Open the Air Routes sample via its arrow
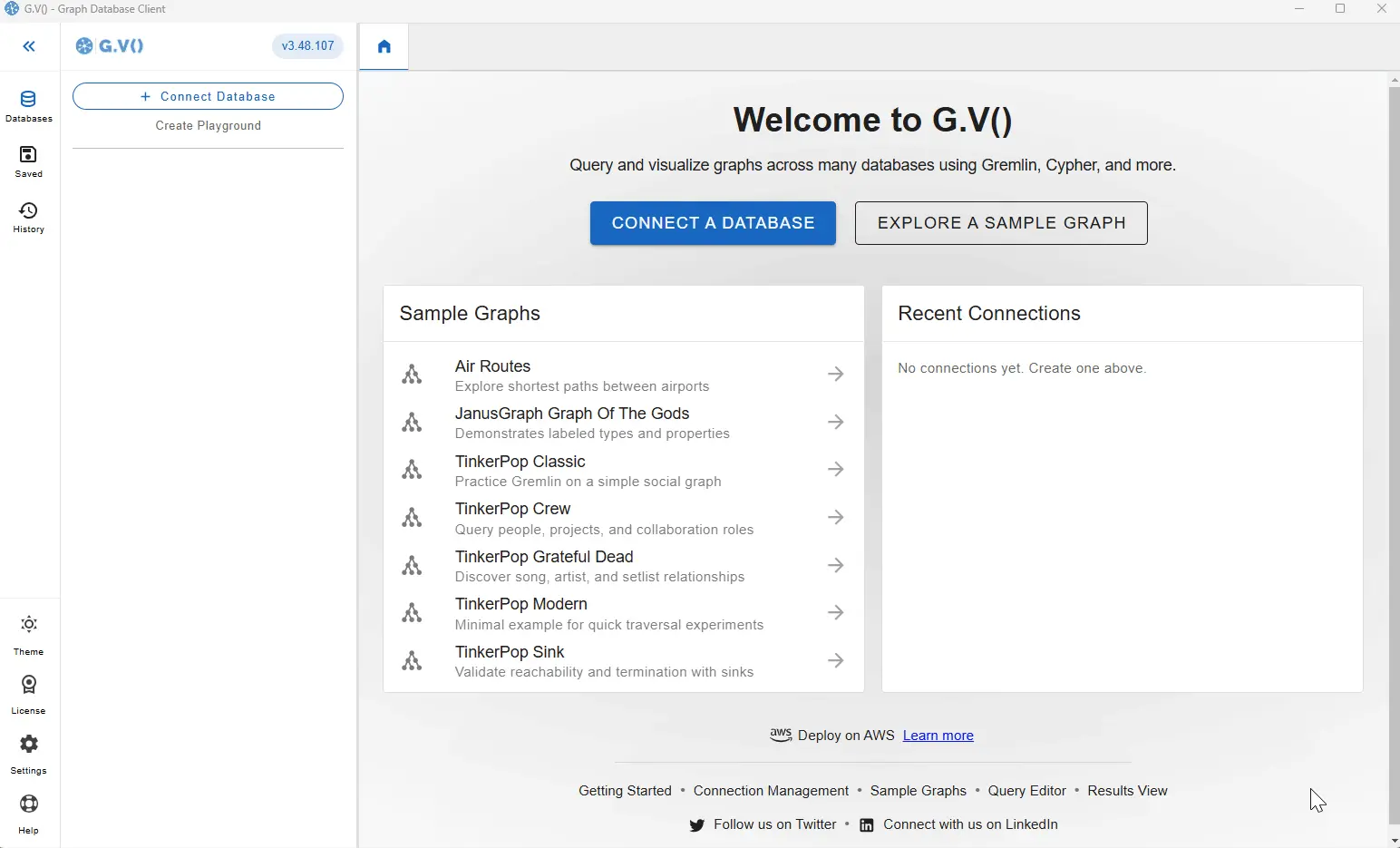The height and width of the screenshot is (848, 1400). (835, 374)
